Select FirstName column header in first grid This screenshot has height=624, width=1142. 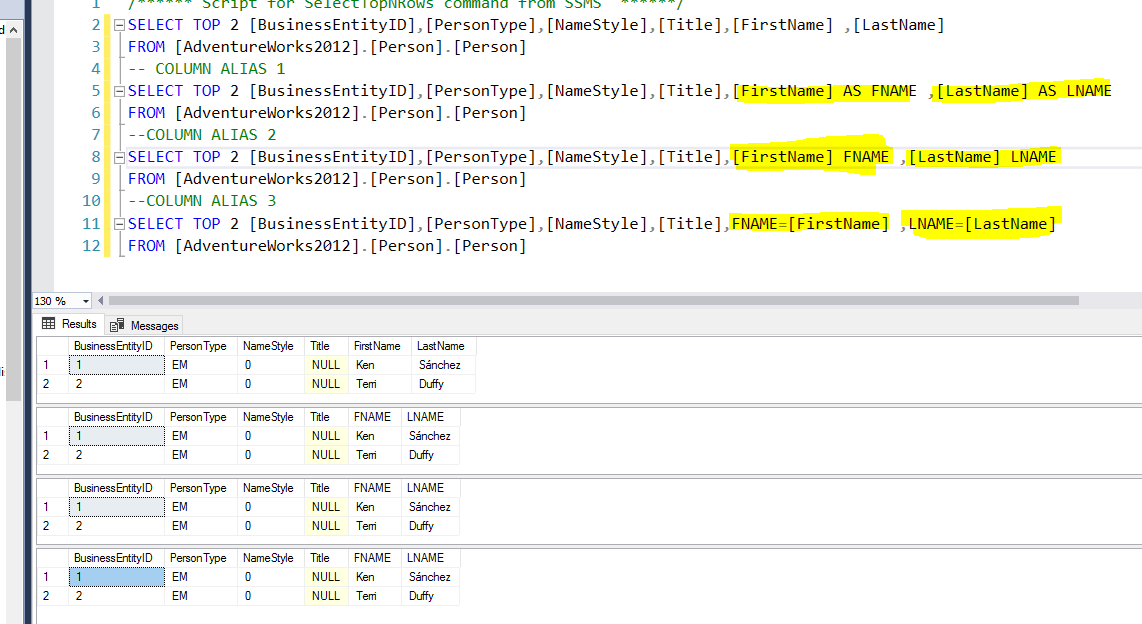(377, 346)
